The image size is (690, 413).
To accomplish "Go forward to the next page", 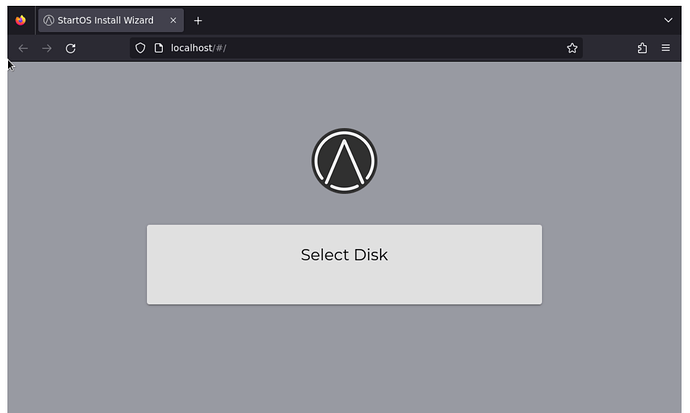I will (46, 48).
